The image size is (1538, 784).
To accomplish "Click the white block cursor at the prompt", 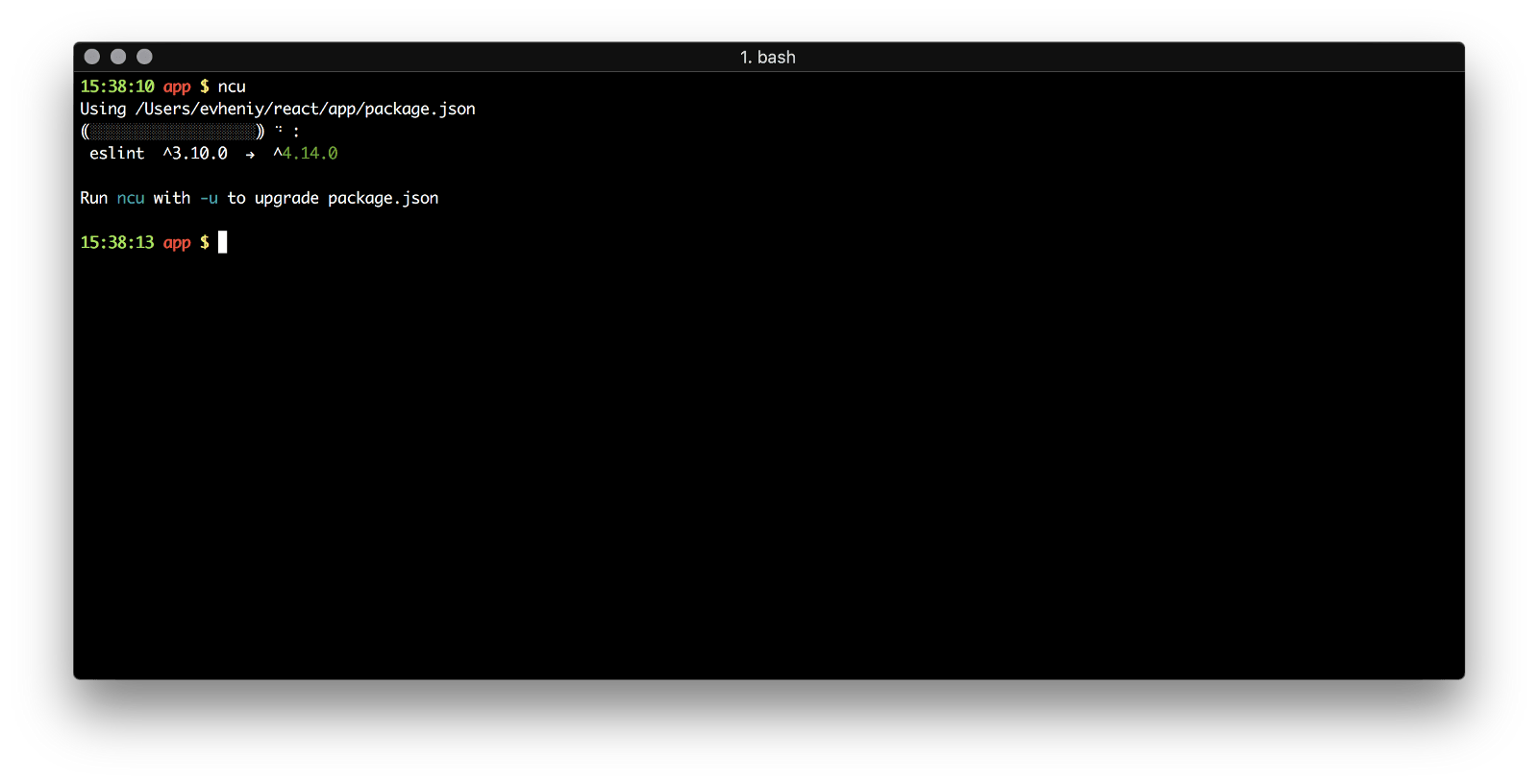I will coord(223,242).
